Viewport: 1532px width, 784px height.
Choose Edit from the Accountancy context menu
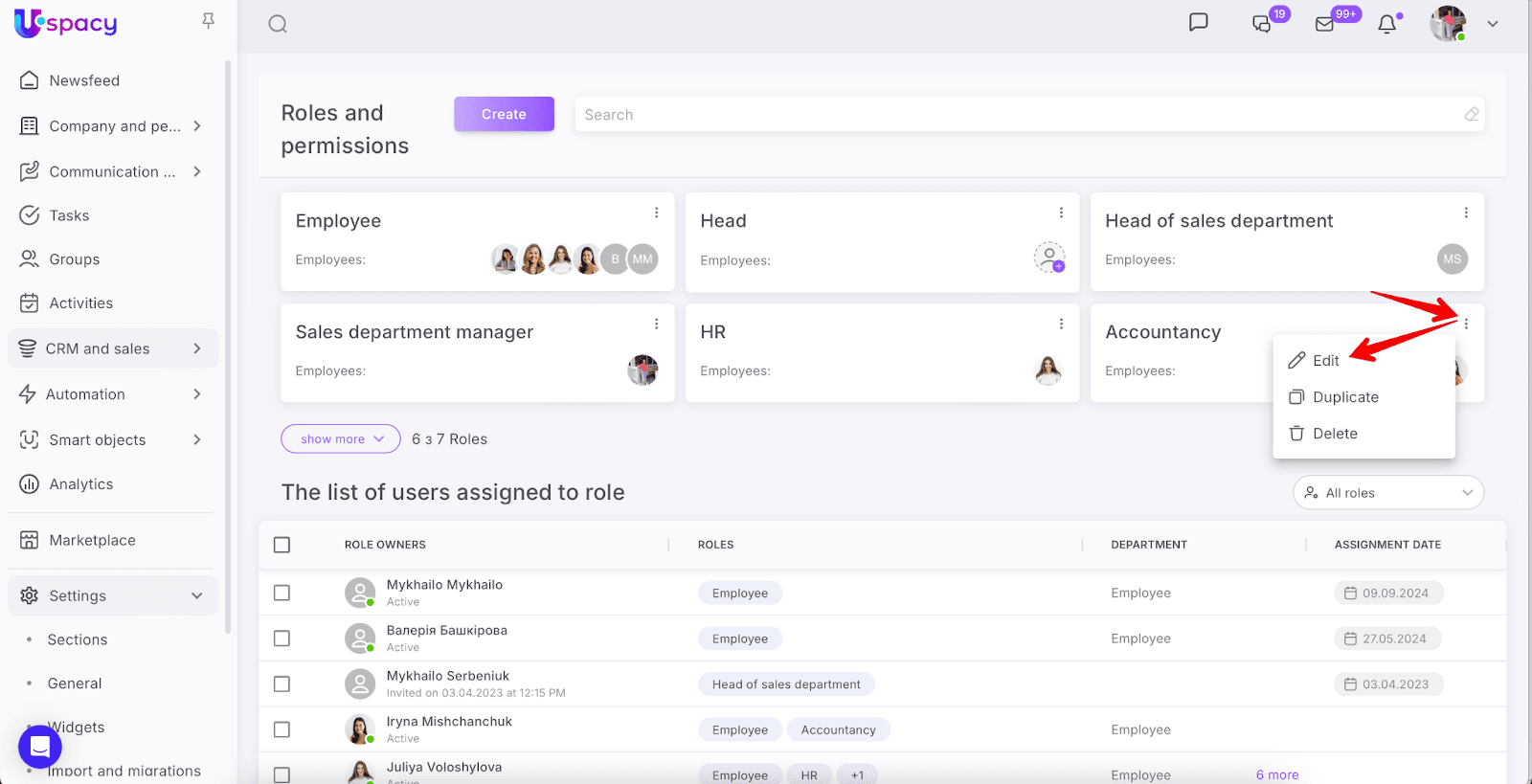(1325, 361)
